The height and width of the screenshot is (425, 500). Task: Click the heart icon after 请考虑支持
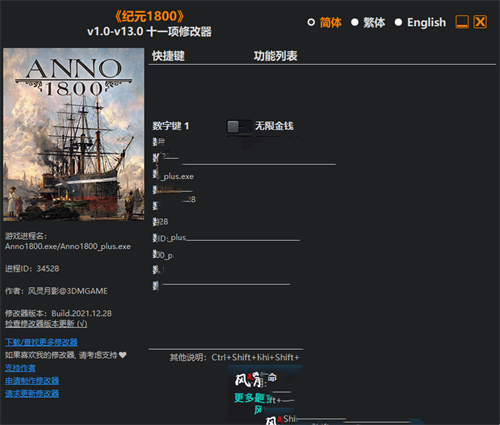[x=123, y=355]
